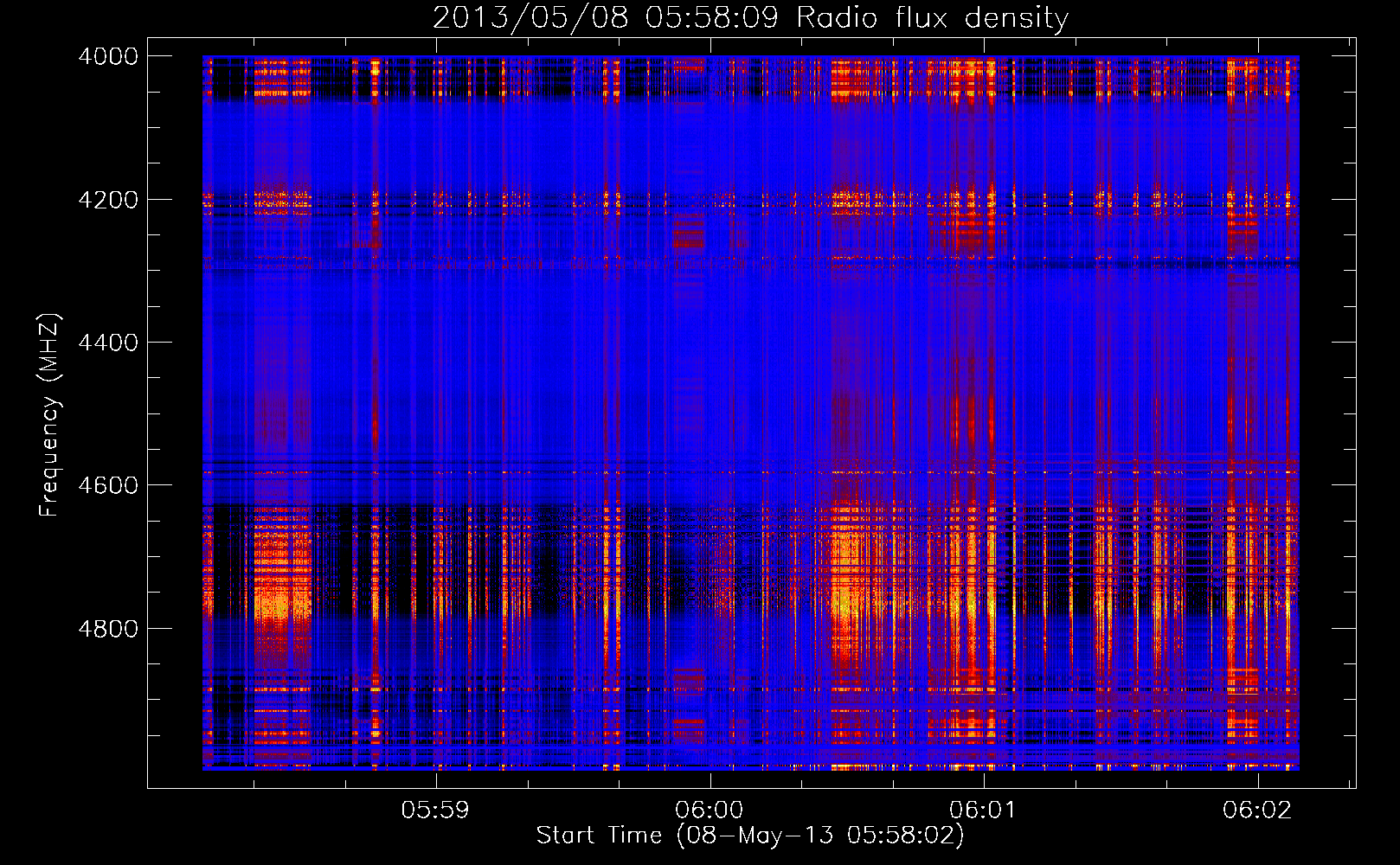Viewport: 1400px width, 865px height.
Task: Click the 06:00 time tick label
Action: point(710,811)
